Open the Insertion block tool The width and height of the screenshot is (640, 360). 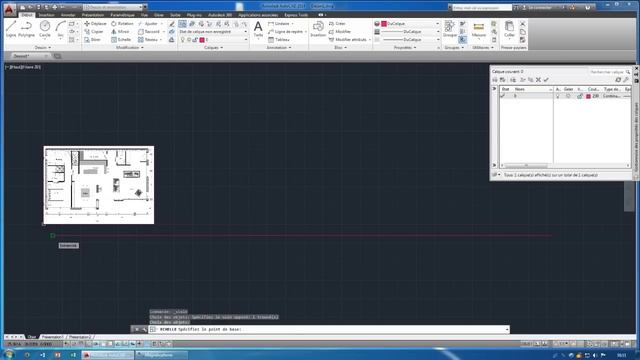(318, 29)
